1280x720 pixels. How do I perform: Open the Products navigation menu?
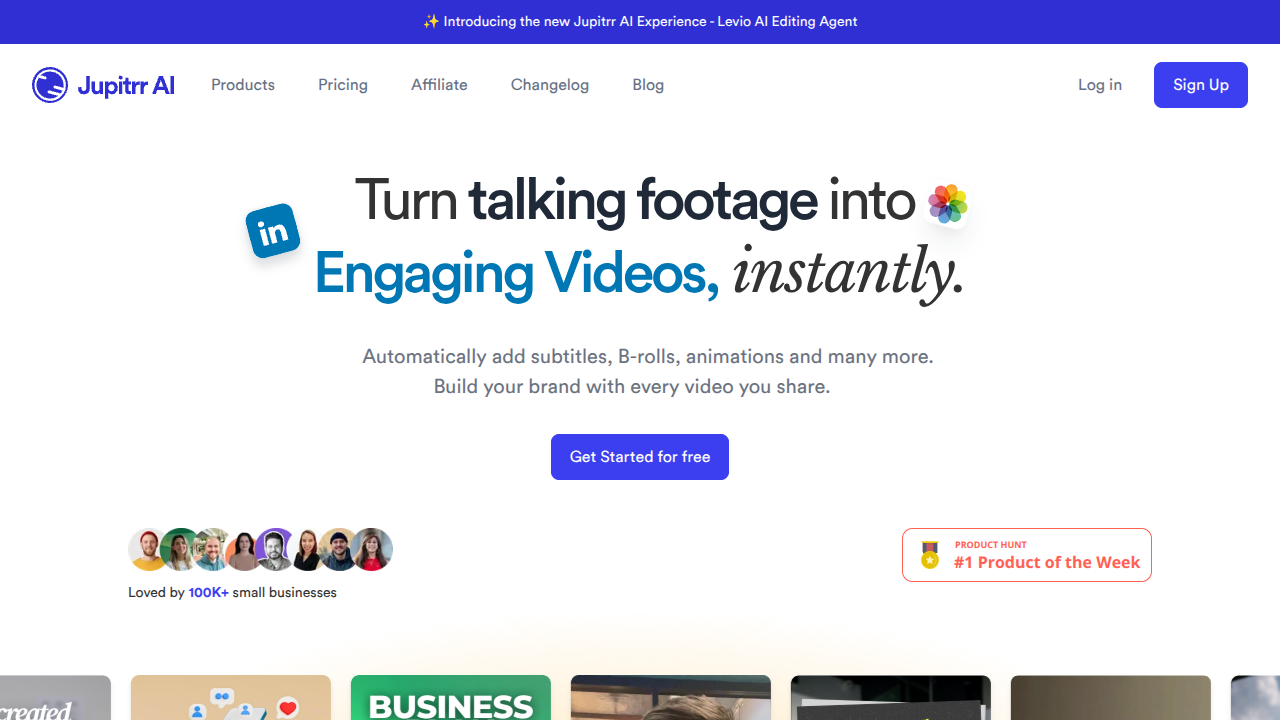[x=242, y=85]
